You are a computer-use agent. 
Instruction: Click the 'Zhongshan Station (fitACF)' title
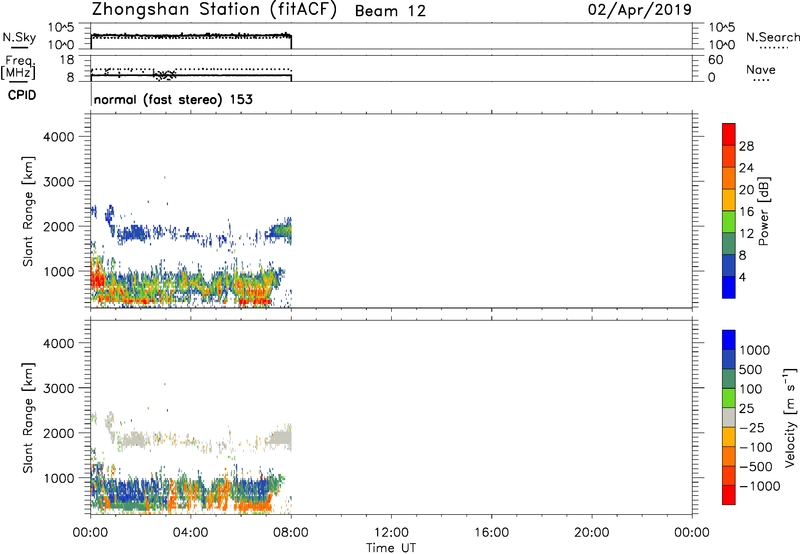coord(214,9)
